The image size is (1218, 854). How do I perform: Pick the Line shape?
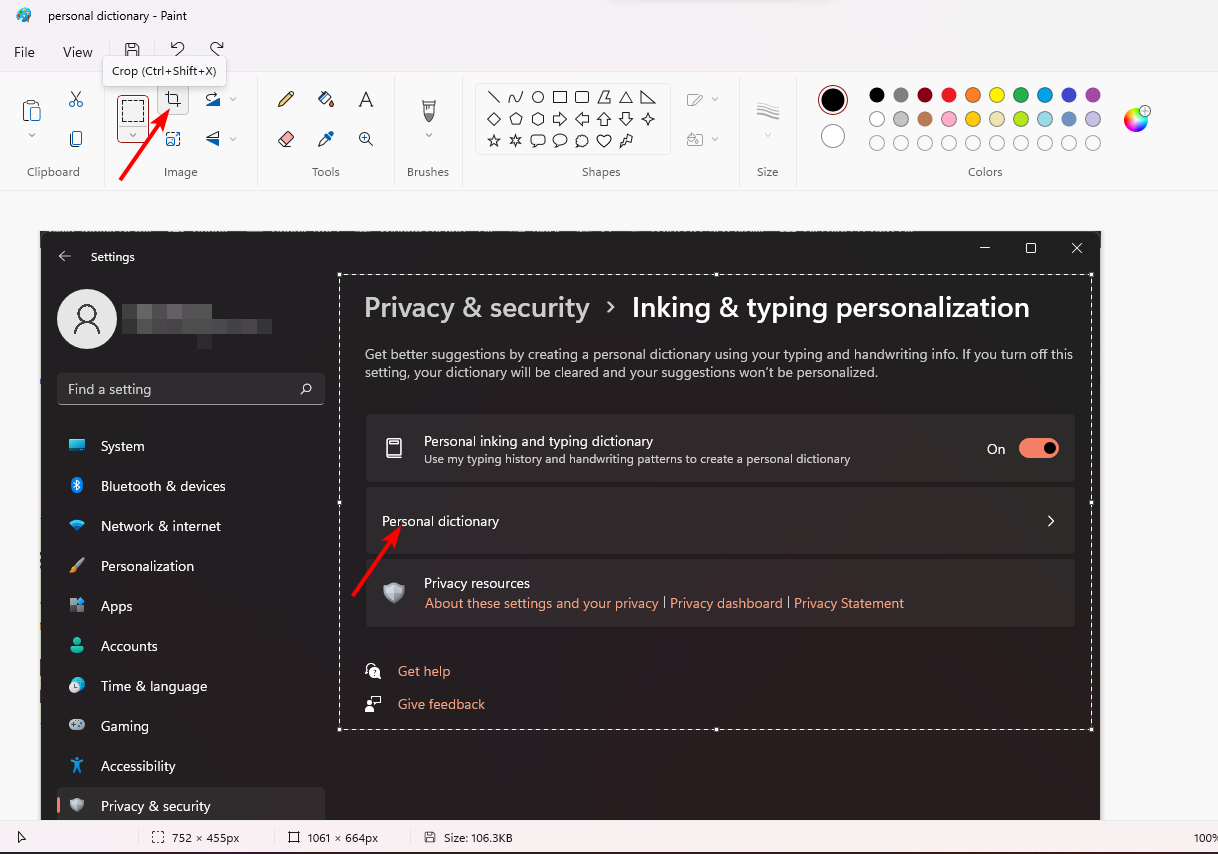(494, 97)
